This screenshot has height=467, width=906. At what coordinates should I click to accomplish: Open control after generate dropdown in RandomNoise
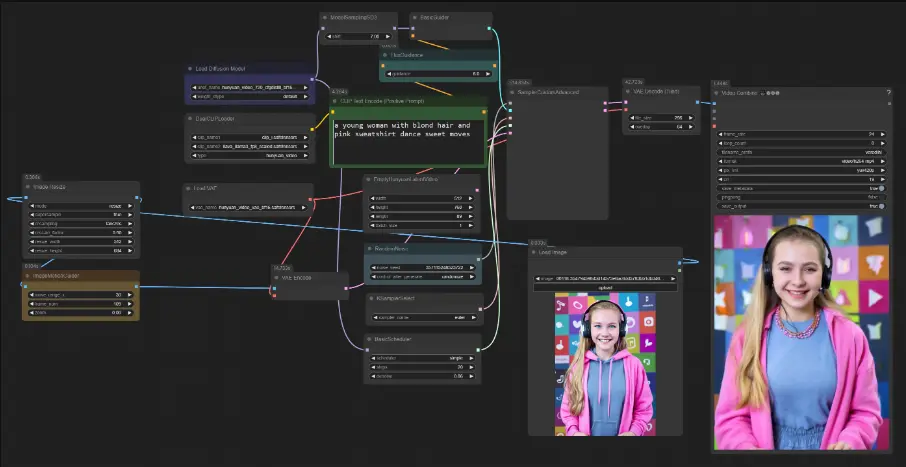pyautogui.click(x=422, y=277)
